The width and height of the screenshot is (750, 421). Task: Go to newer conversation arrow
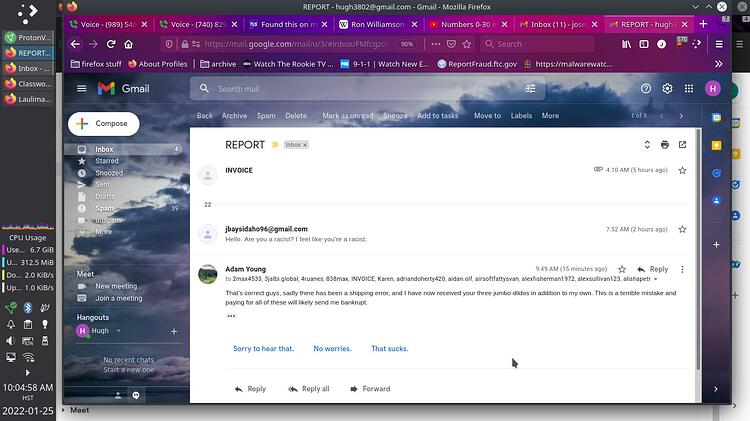click(x=662, y=116)
